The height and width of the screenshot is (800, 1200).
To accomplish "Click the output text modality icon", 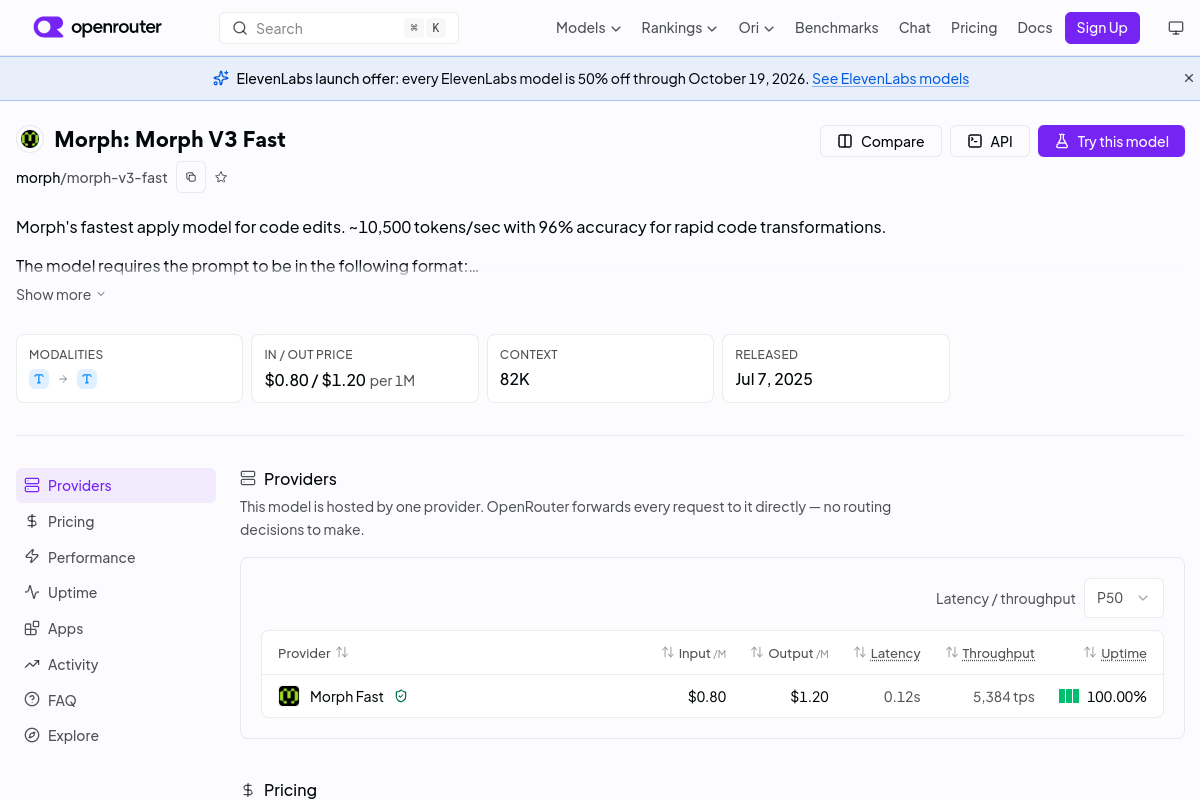I will pyautogui.click(x=87, y=379).
